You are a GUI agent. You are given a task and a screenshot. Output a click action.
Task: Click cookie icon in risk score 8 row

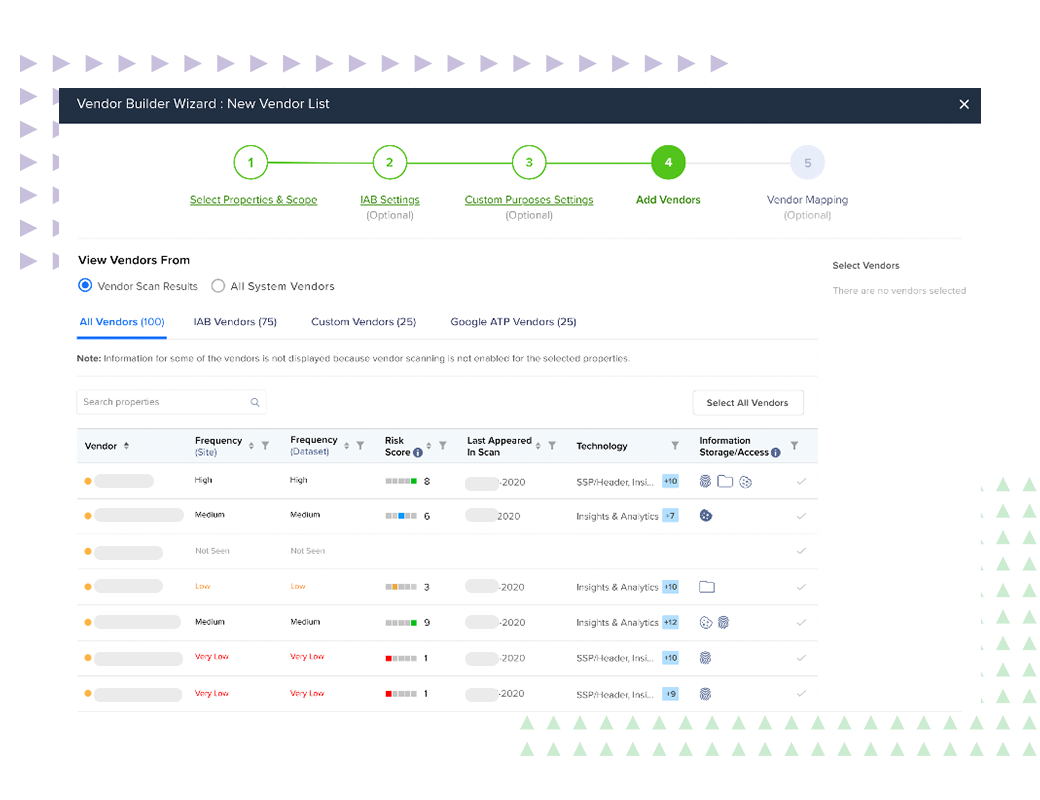[746, 482]
